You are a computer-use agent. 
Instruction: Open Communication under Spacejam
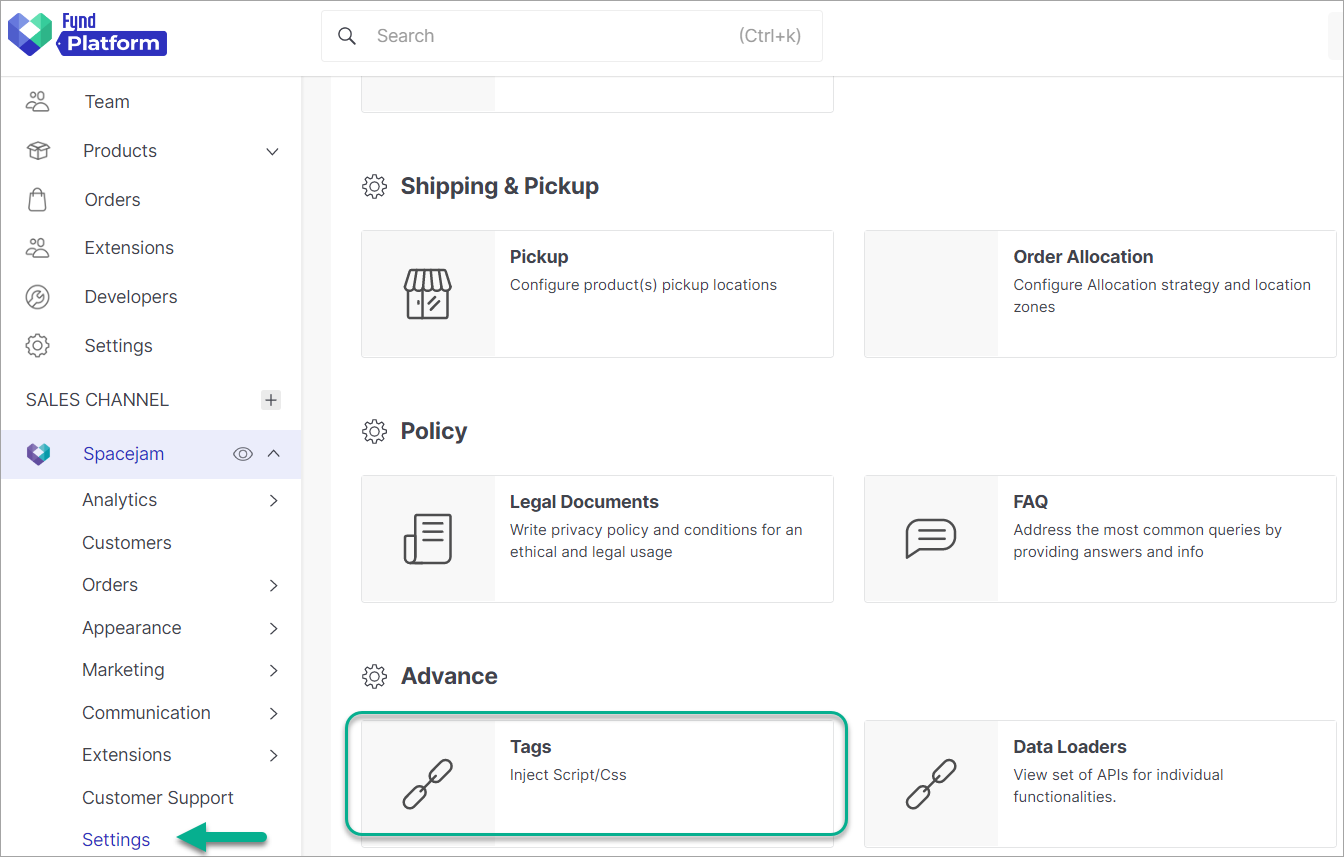[146, 713]
